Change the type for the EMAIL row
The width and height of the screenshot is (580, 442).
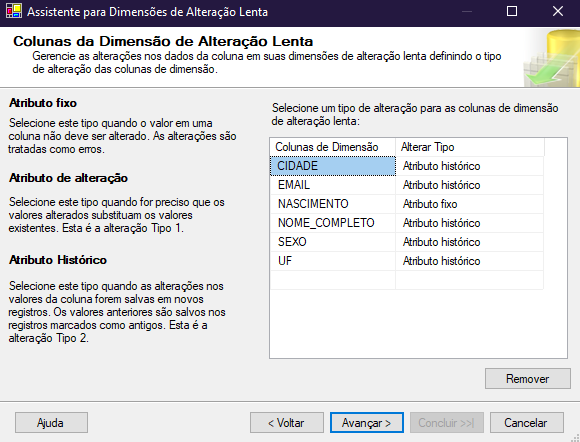(x=469, y=185)
